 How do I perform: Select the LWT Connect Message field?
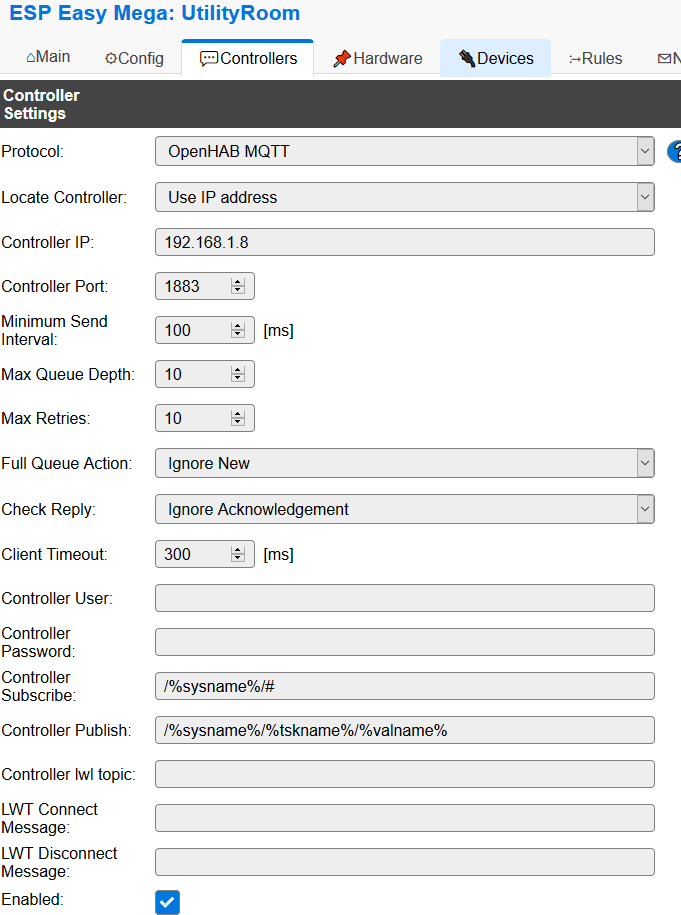pyautogui.click(x=404, y=818)
